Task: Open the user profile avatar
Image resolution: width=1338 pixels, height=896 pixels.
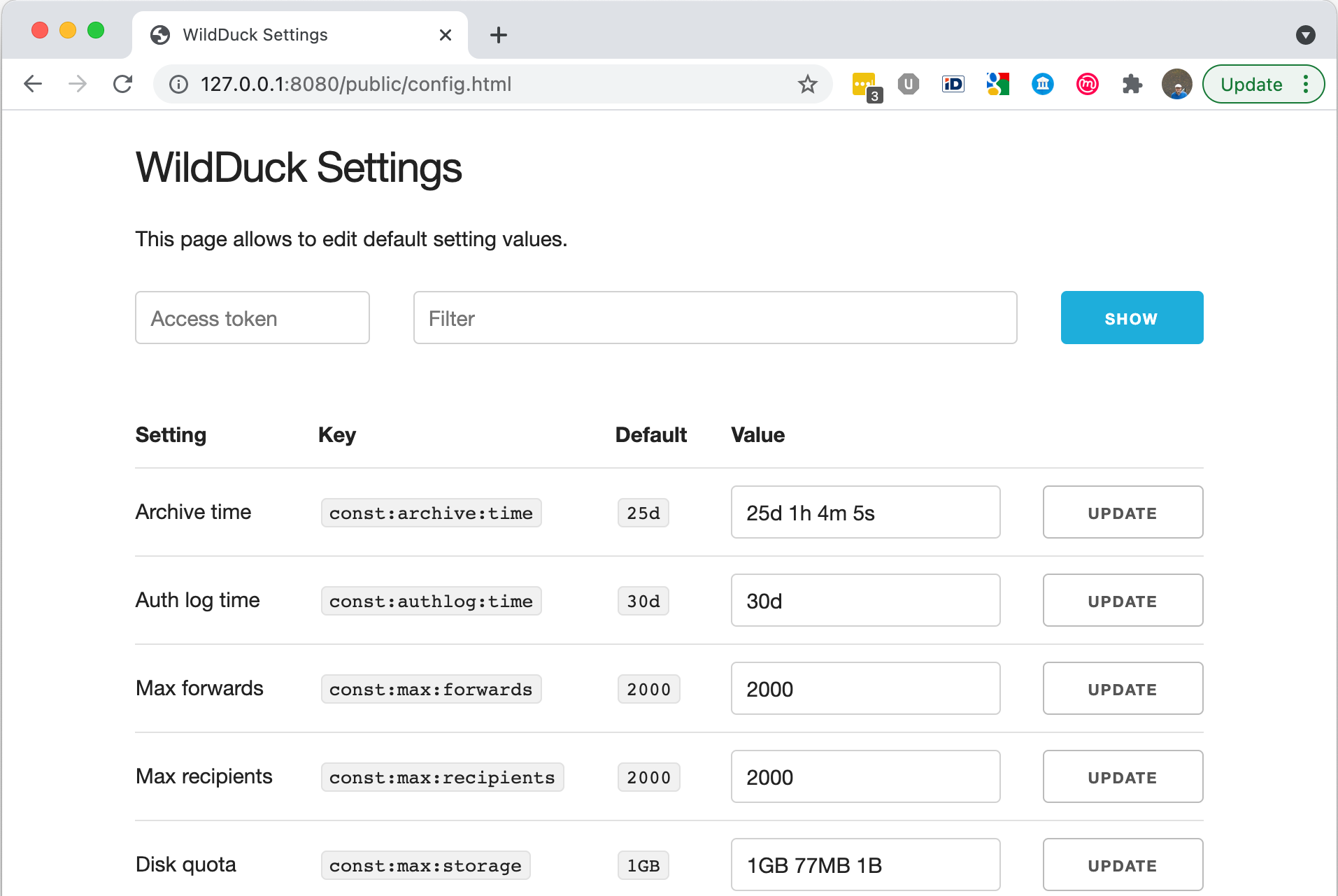Action: (x=1177, y=85)
